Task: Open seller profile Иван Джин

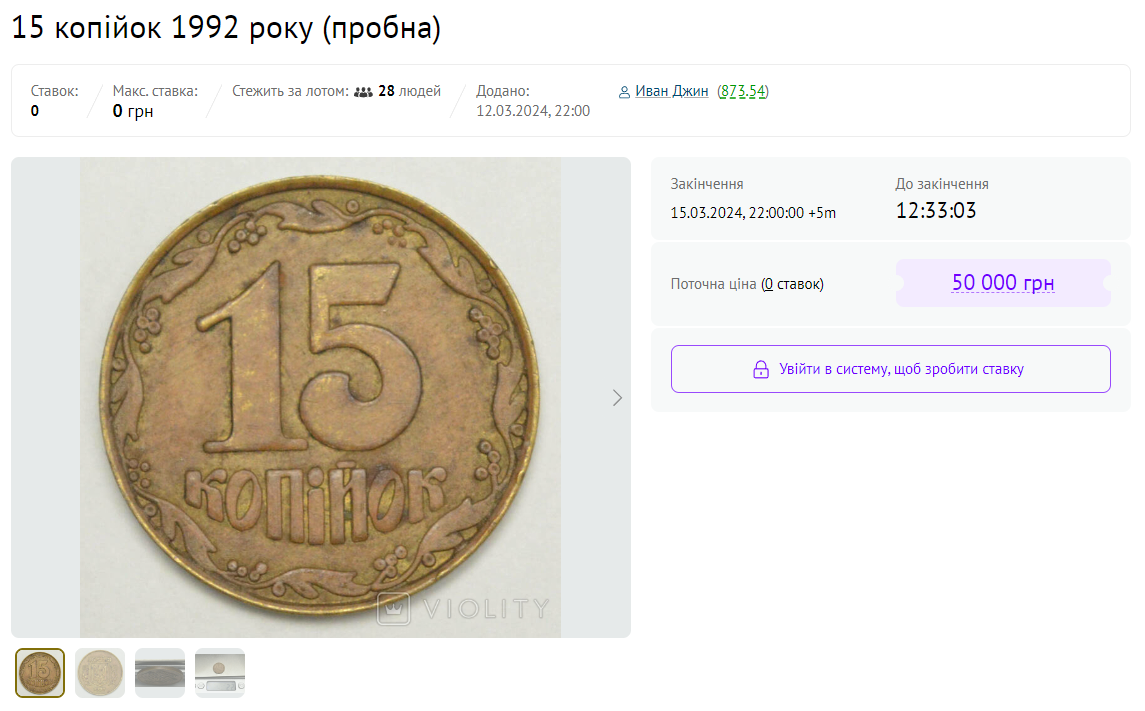Action: pyautogui.click(x=671, y=91)
